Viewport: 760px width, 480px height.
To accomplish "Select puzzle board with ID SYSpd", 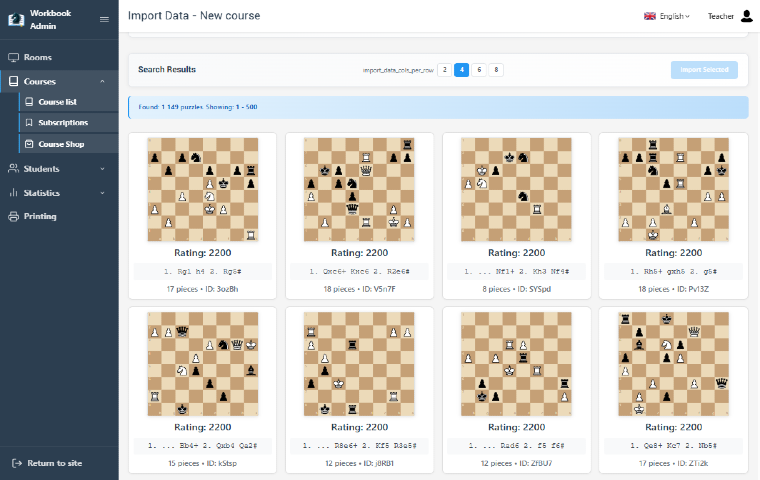I will tap(516, 189).
